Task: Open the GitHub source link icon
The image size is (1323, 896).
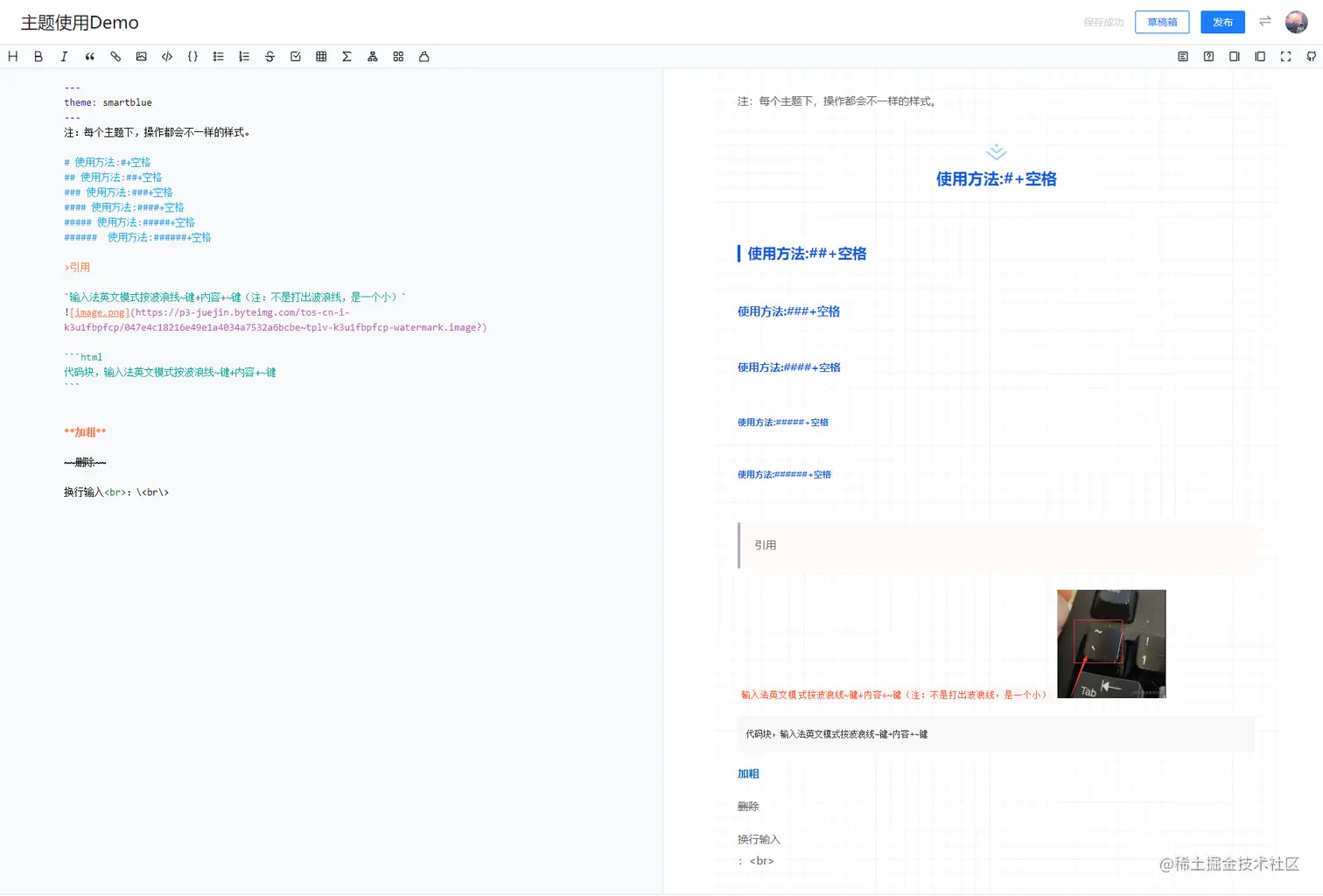Action: coord(1311,56)
